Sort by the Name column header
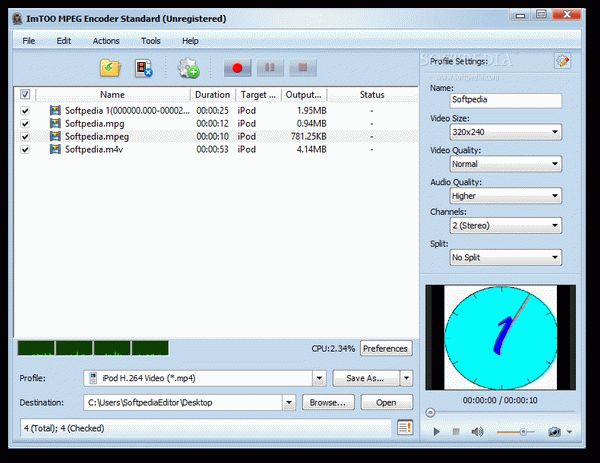 pos(112,95)
